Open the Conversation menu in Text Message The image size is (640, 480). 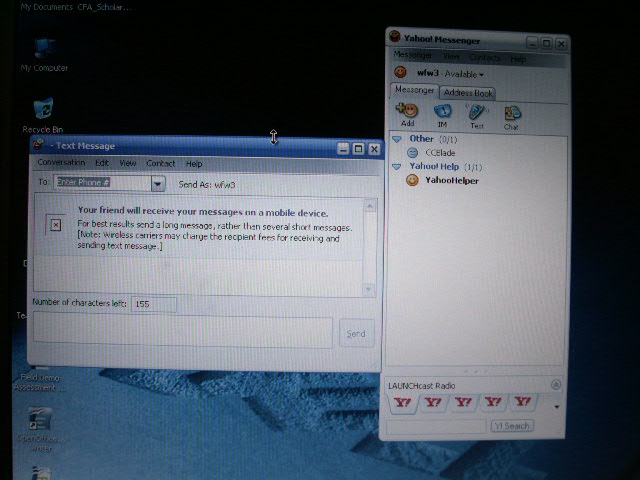61,162
